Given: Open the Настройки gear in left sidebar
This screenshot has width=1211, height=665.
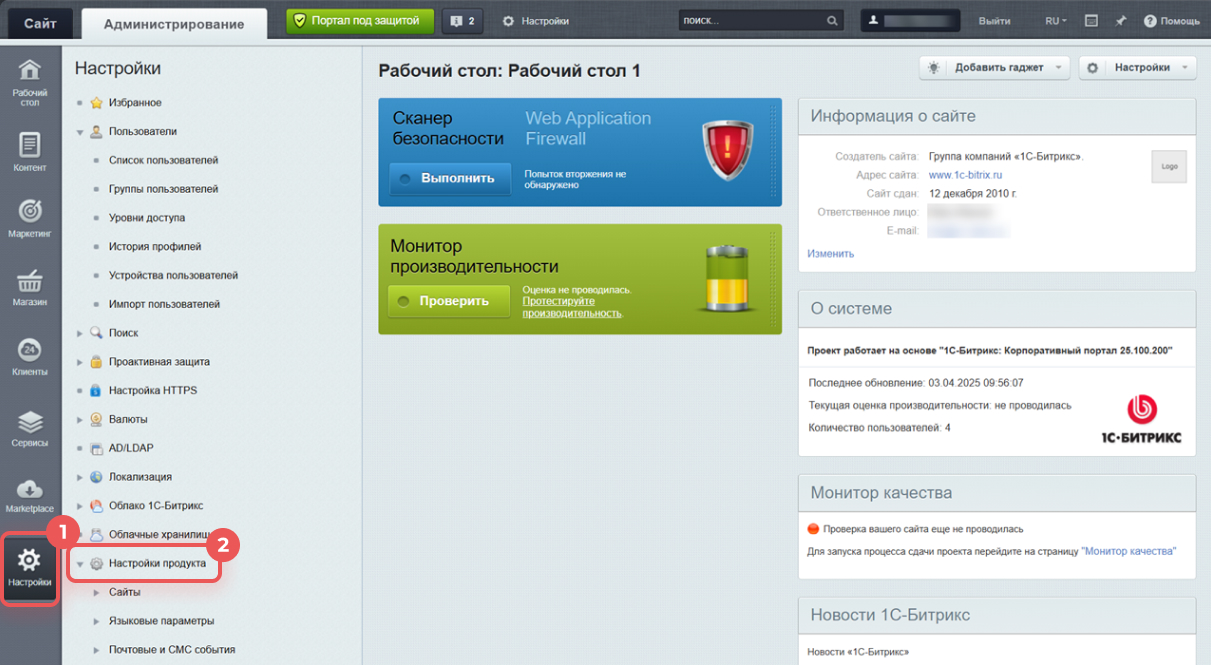Looking at the screenshot, I should (x=30, y=568).
